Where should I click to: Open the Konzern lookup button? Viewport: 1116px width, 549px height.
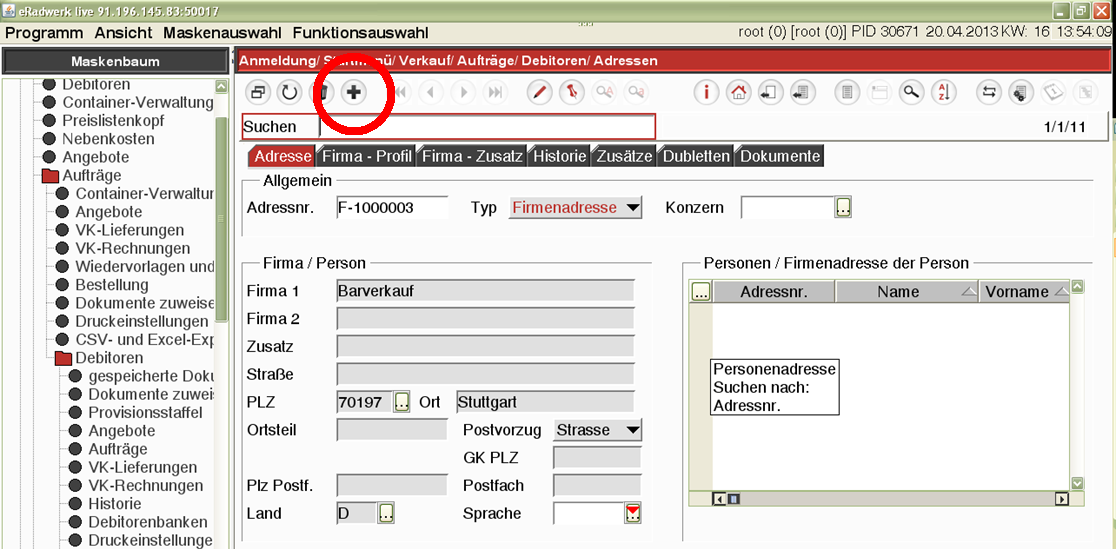tap(843, 207)
